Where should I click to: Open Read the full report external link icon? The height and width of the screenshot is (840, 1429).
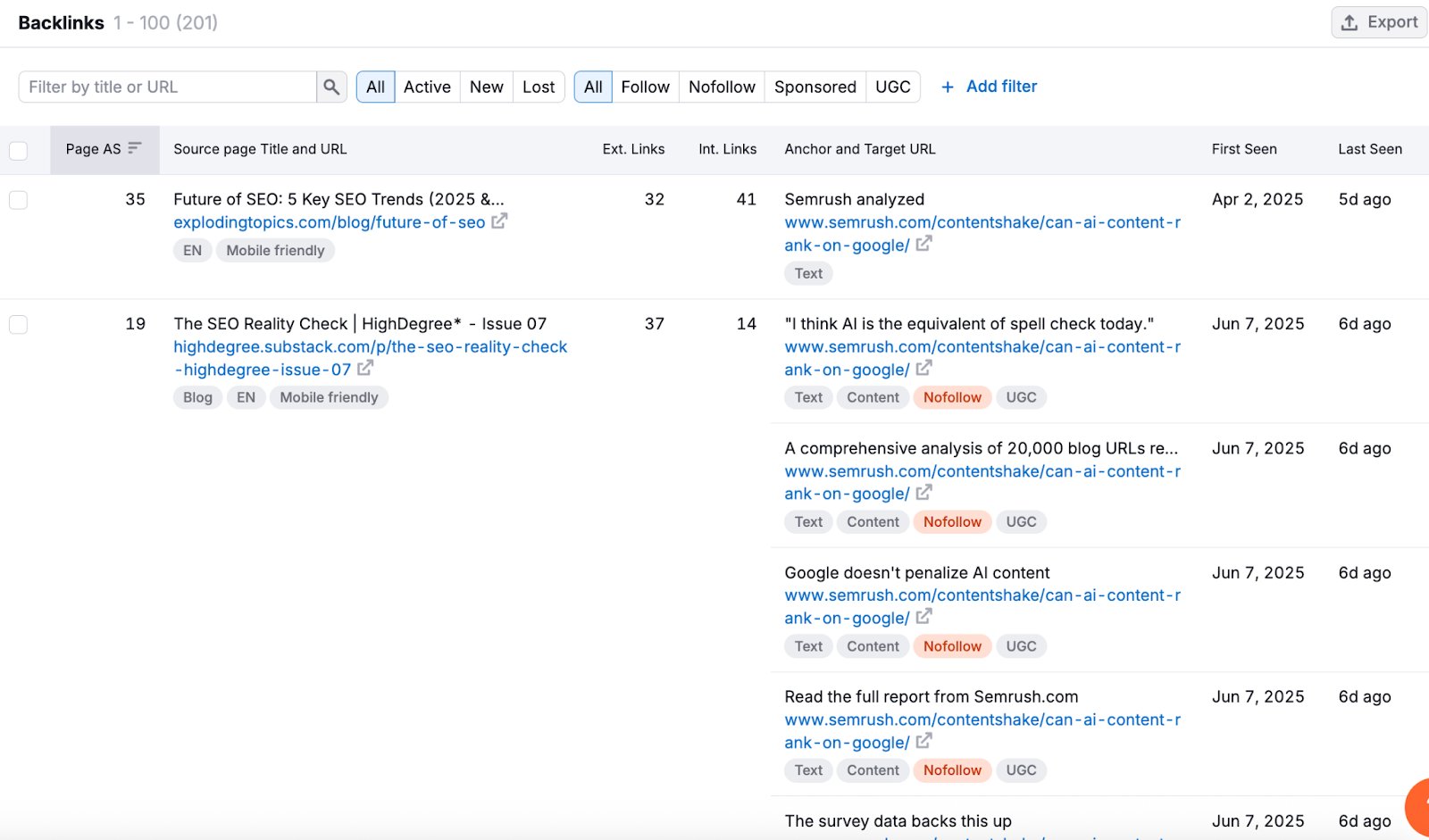click(x=924, y=741)
